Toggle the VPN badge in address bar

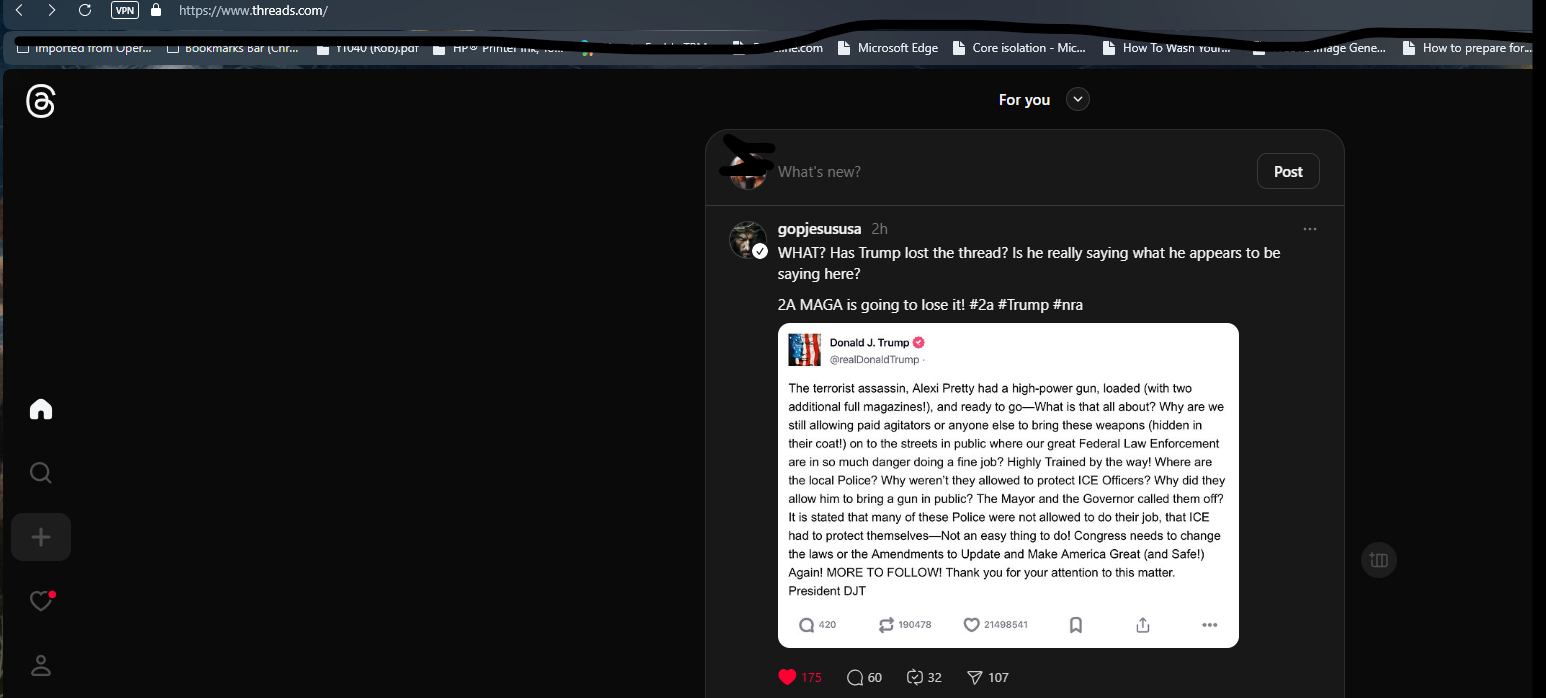pos(125,10)
